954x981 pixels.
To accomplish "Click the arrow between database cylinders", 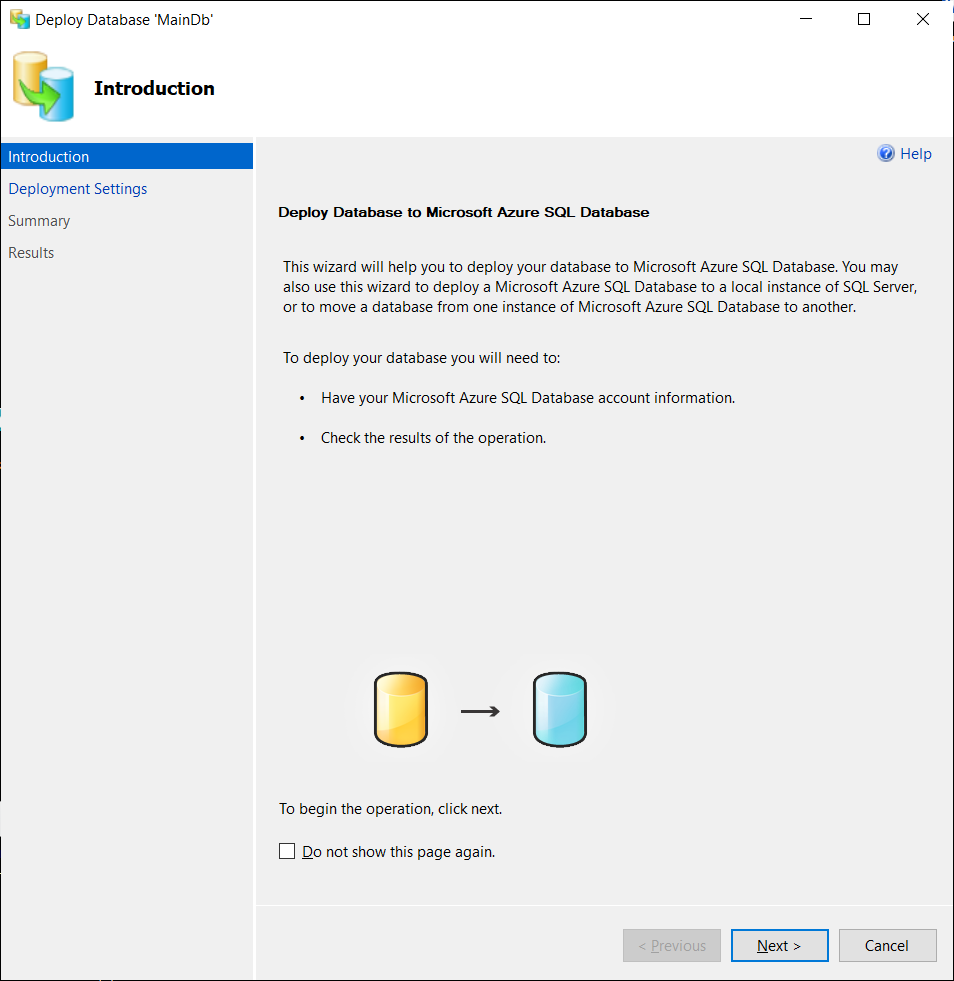I will (x=480, y=711).
